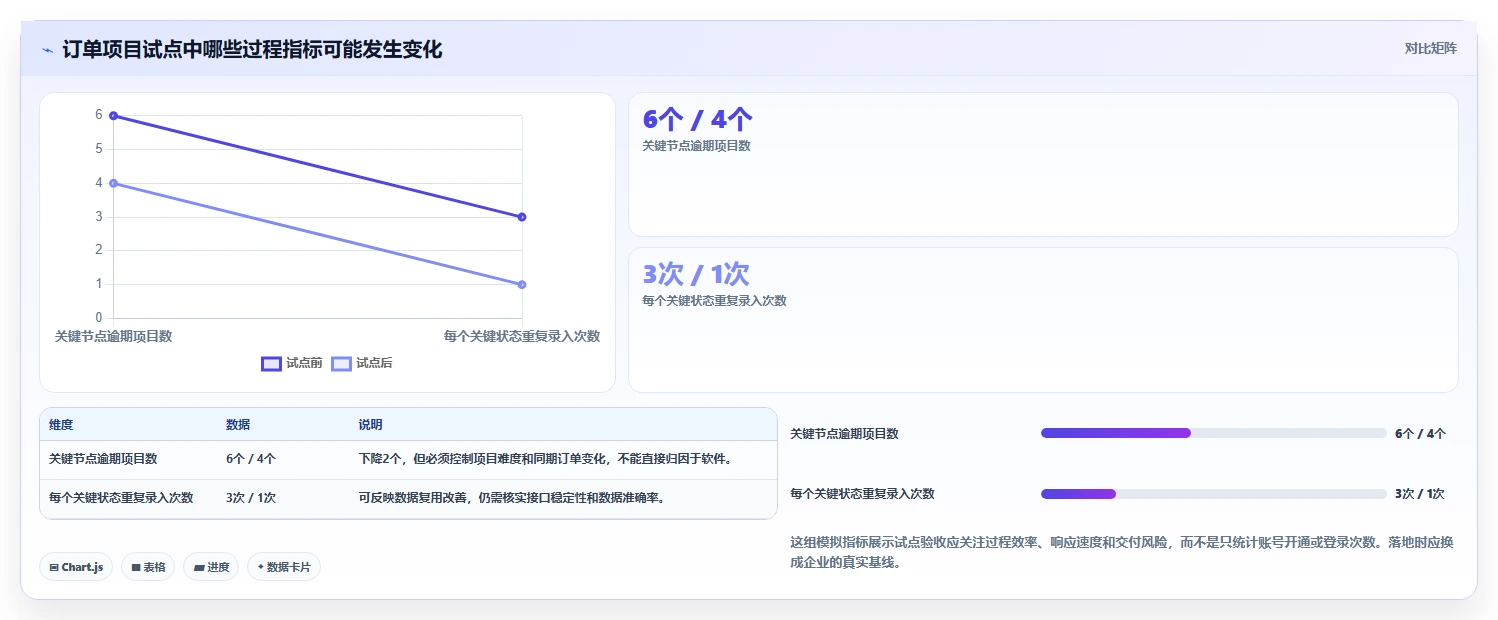This screenshot has width=1498, height=620.
Task: Click the 6个 / 4个 stat card value
Action: coord(697,120)
